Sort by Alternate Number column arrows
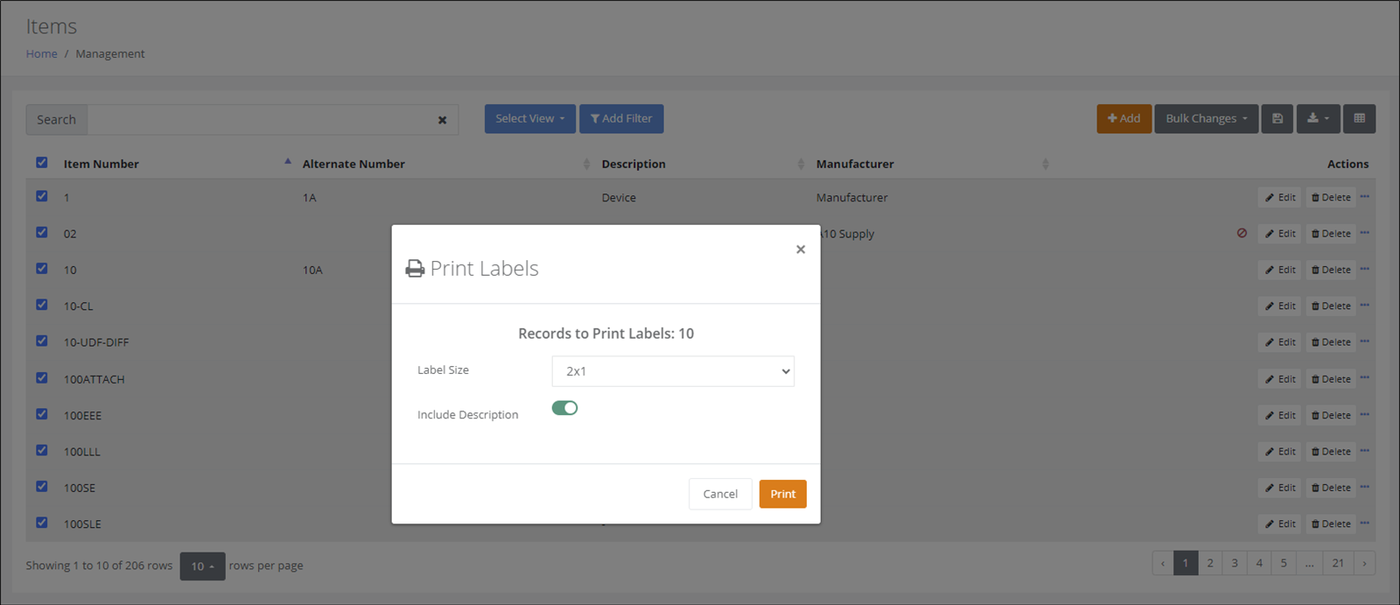Screen dimensions: 1400x605 point(587,164)
